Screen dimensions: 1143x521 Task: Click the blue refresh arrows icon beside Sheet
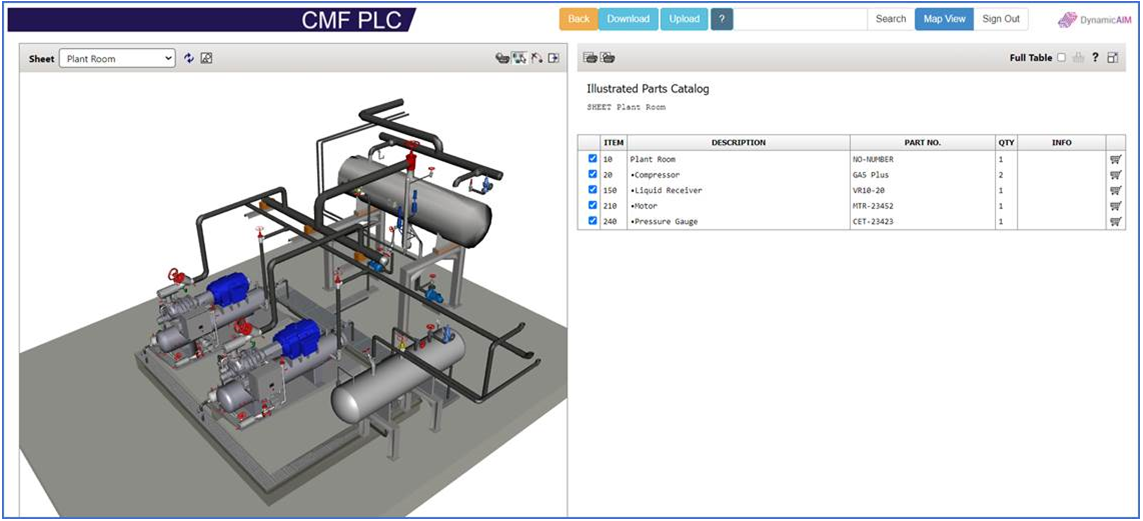(189, 59)
